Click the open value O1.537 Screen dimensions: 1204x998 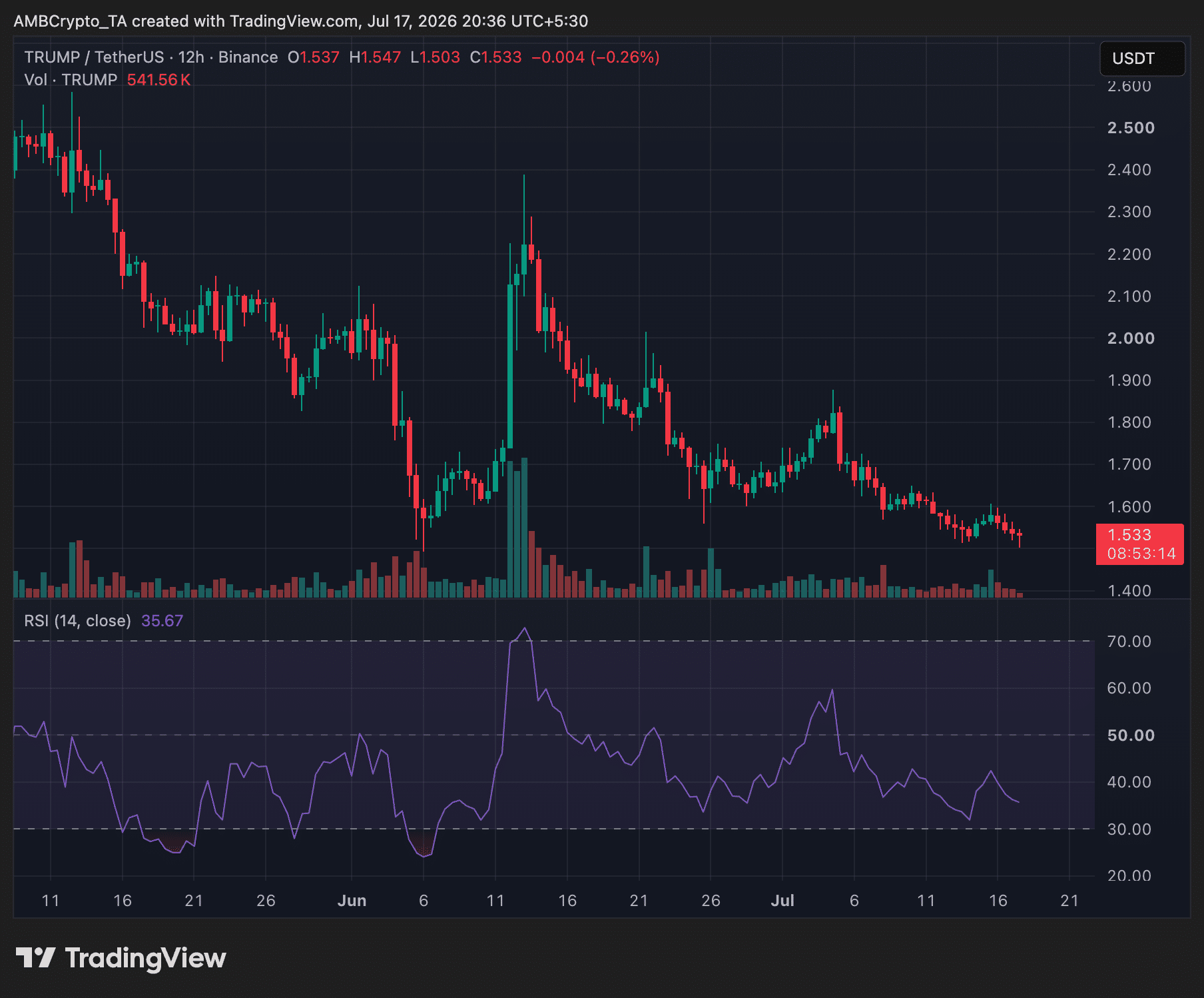click(314, 57)
